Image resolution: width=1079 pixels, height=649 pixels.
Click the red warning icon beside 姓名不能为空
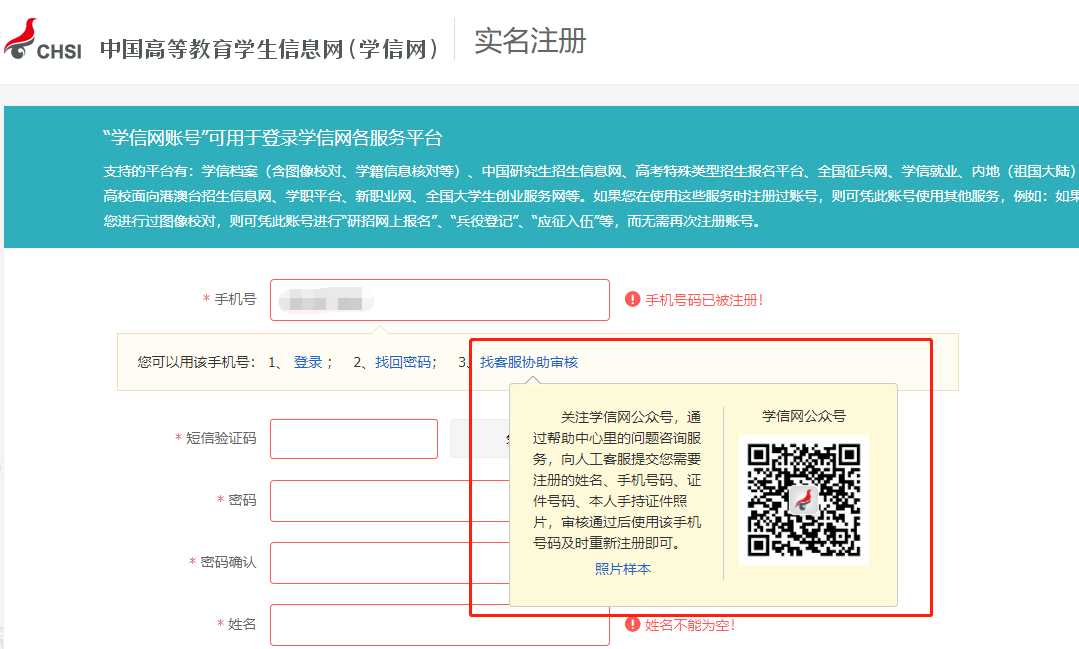point(632,625)
